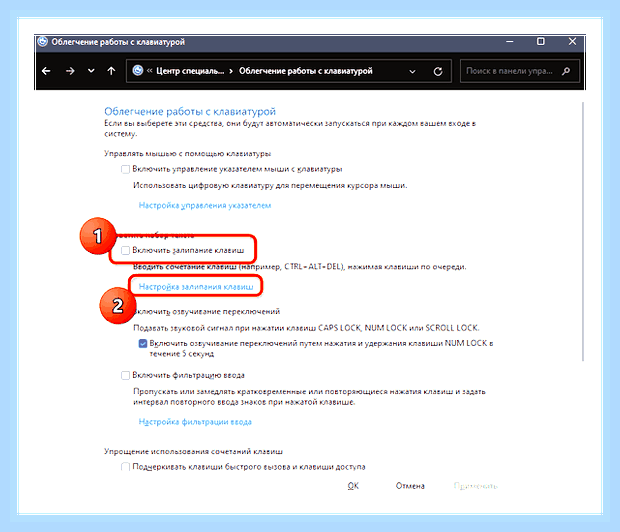The width and height of the screenshot is (620, 532).
Task: Go up one level with up arrow
Action: tap(112, 71)
